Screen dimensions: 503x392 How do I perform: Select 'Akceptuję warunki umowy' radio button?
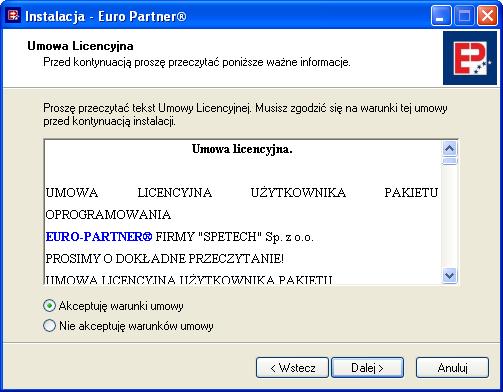tap(49, 306)
